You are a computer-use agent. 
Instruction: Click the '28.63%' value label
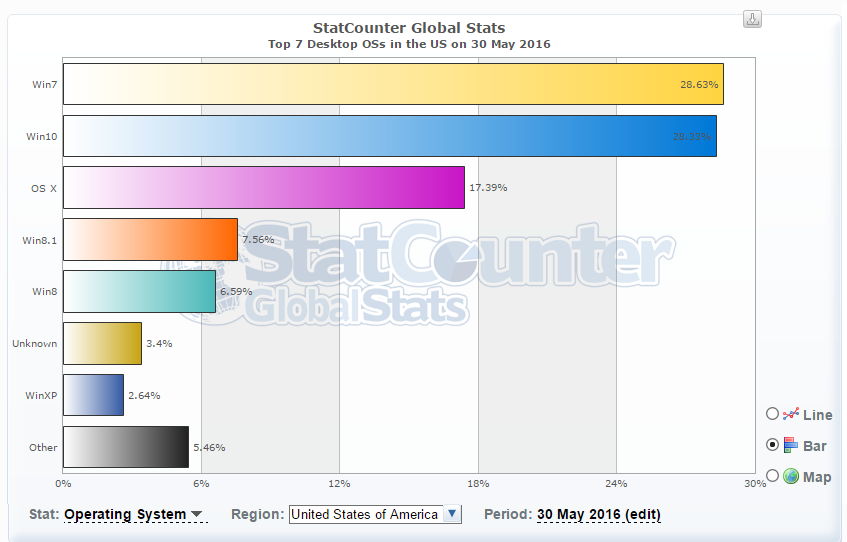[x=699, y=84]
